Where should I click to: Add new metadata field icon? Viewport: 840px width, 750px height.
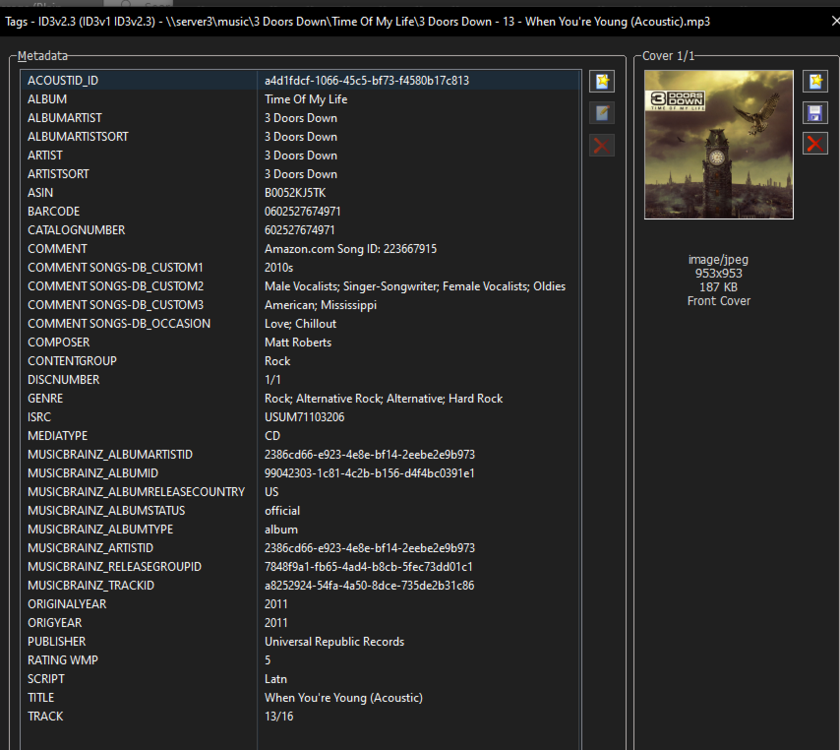point(602,81)
